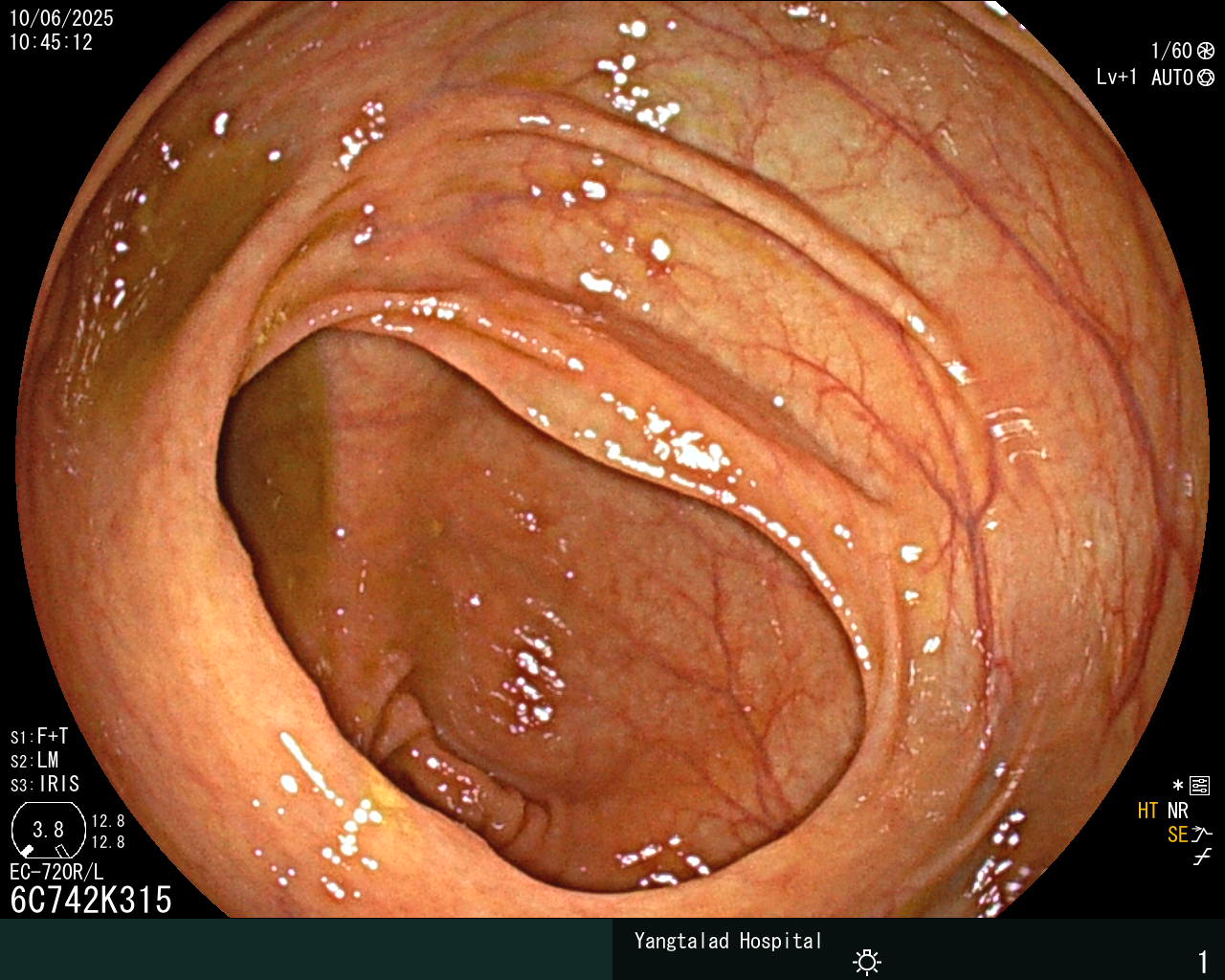Image resolution: width=1225 pixels, height=980 pixels.
Task: Click the 3.8 channel diameter value
Action: [48, 829]
